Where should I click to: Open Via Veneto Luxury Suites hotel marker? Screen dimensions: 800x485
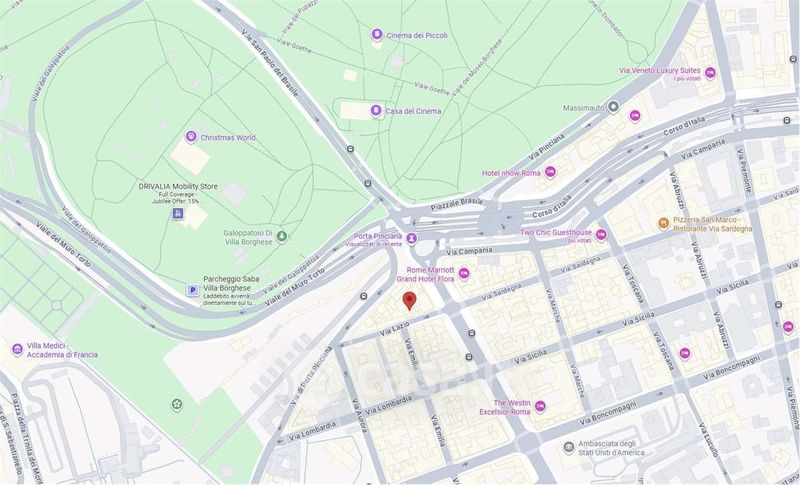click(x=710, y=73)
